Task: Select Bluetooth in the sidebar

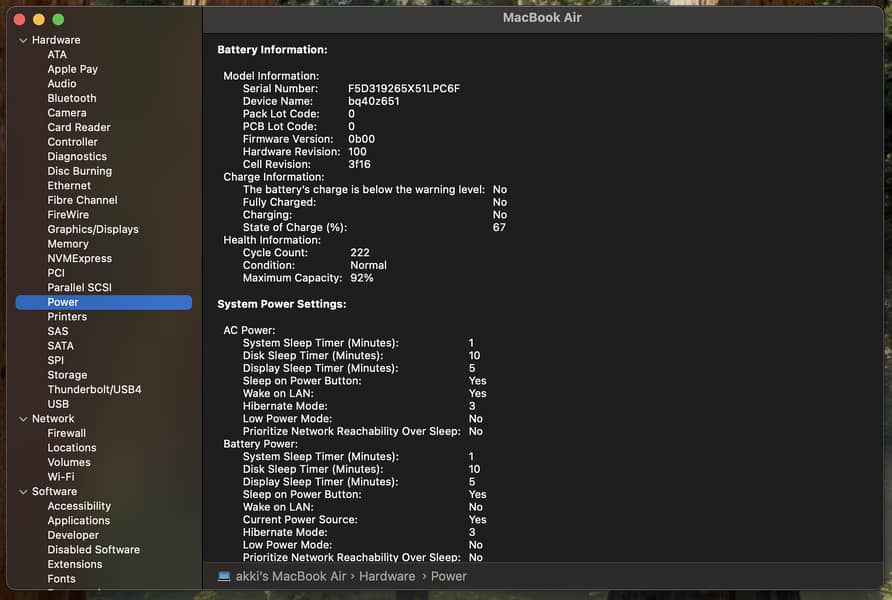Action: pos(72,98)
